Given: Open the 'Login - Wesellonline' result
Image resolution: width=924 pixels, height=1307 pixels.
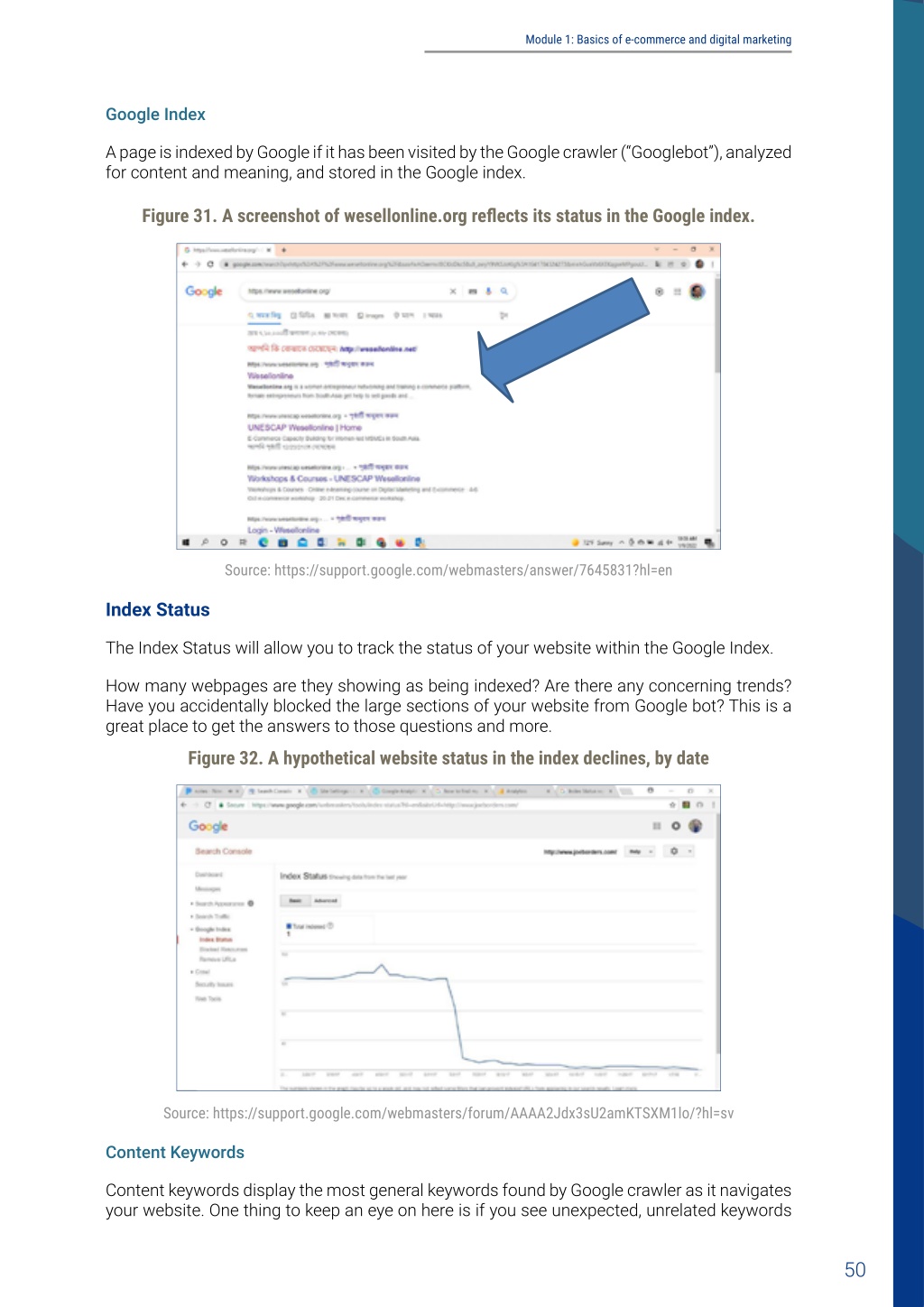Looking at the screenshot, I should tap(283, 530).
